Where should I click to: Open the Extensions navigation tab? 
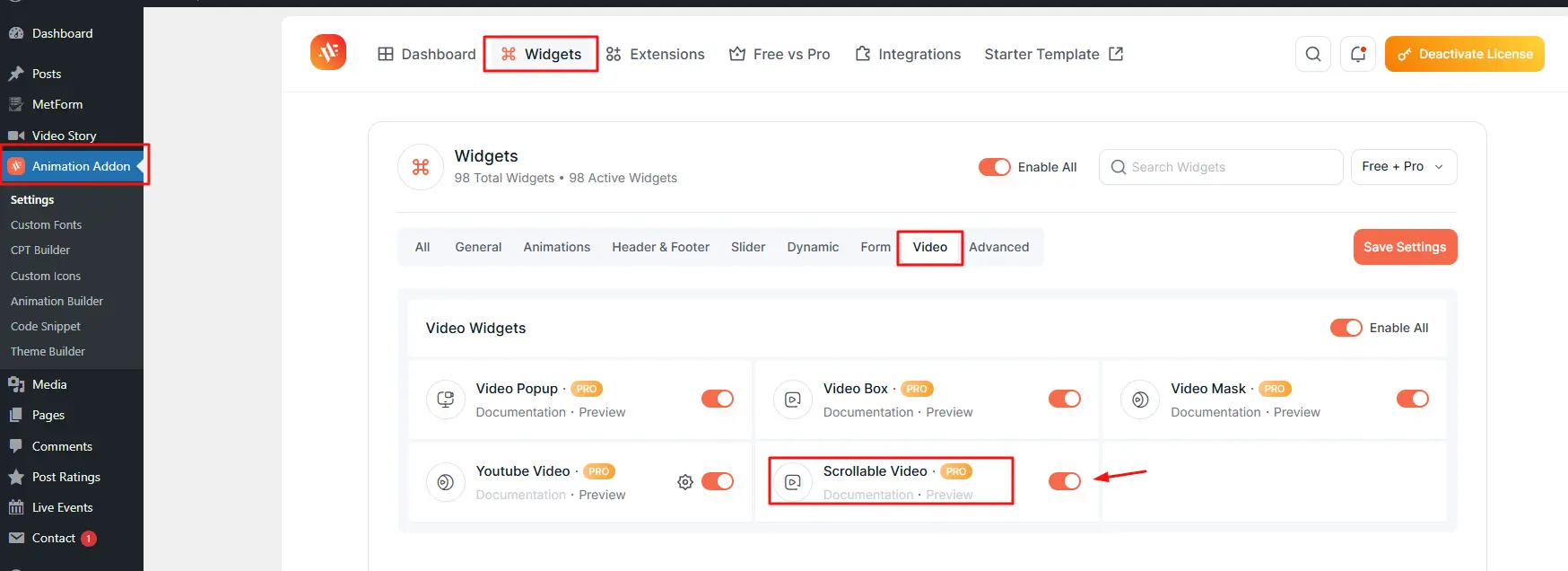point(656,54)
